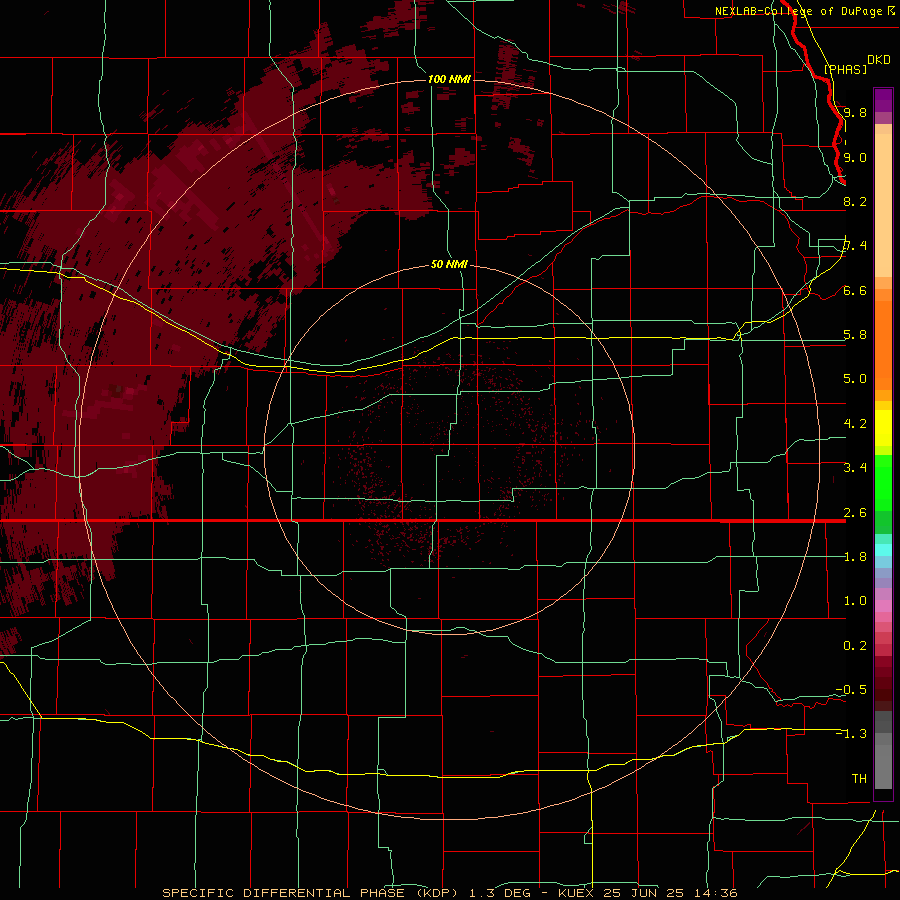Viewport: 900px width, 900px height.
Task: Click the '100 NMI' range ring label
Action: point(449,79)
